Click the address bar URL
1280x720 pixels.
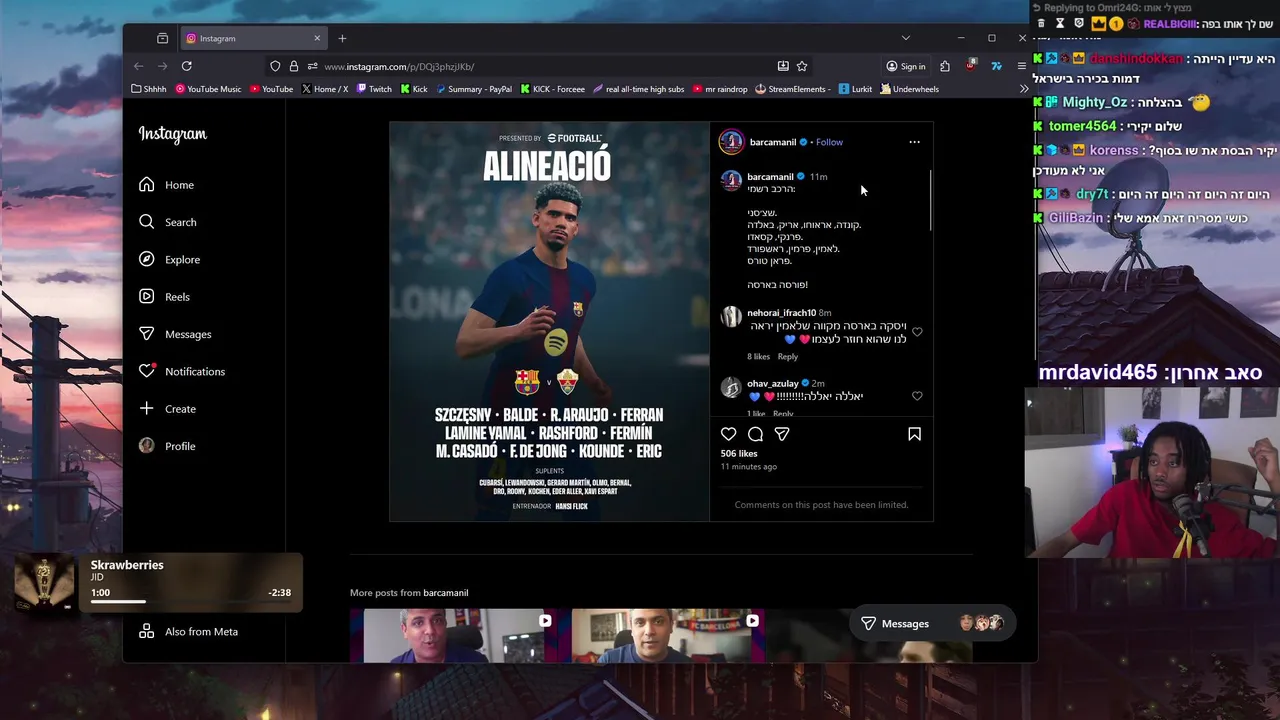click(399, 67)
